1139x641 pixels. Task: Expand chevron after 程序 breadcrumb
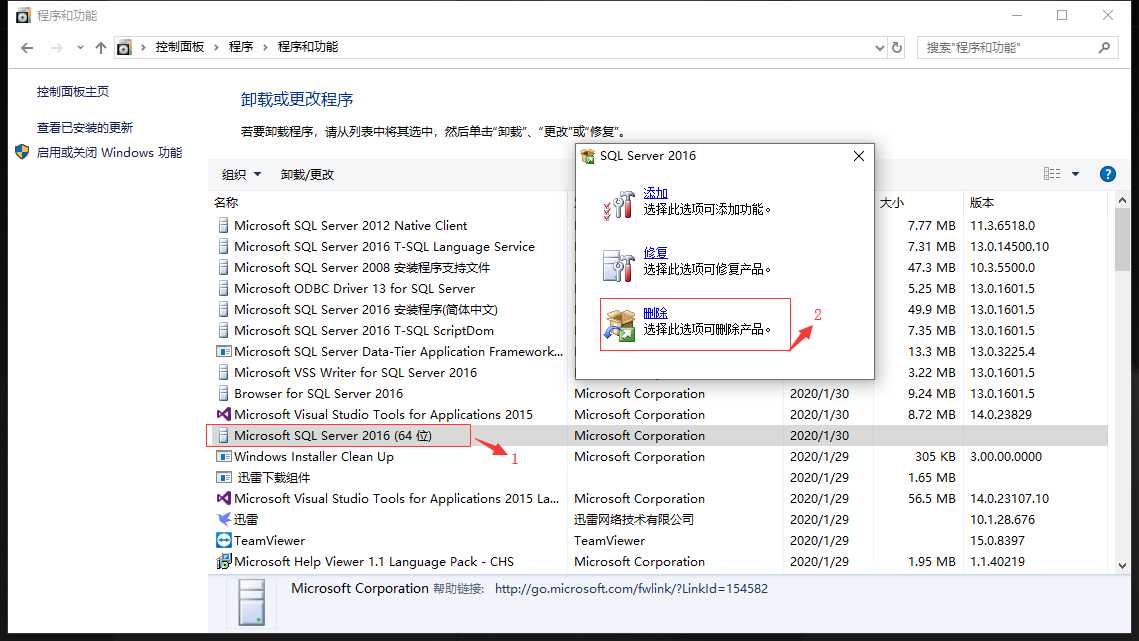pos(265,47)
